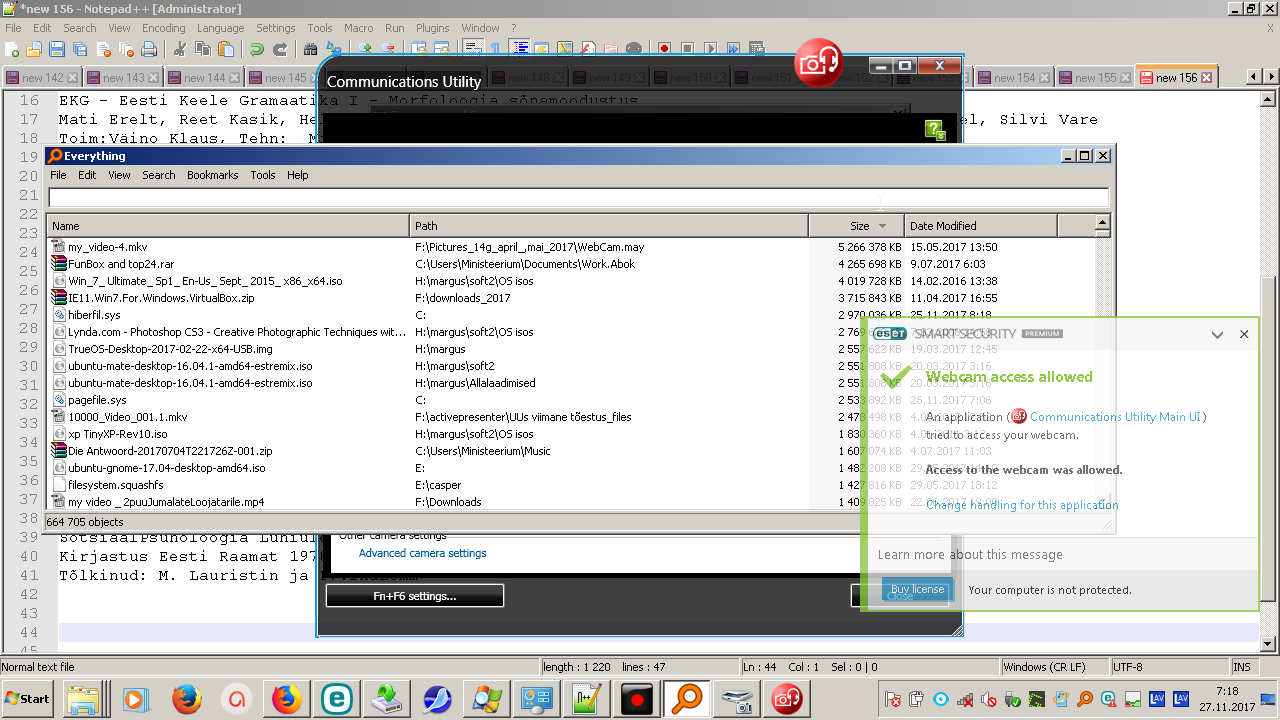Image resolution: width=1280 pixels, height=720 pixels.
Task: Open Communications Utility from the taskbar
Action: pos(787,699)
